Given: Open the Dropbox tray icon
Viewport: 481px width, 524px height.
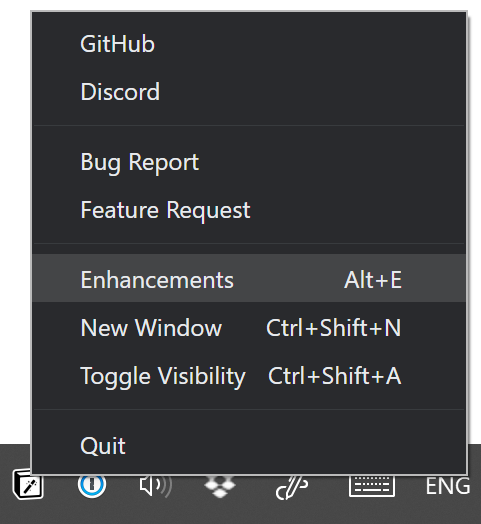Looking at the screenshot, I should click(220, 486).
